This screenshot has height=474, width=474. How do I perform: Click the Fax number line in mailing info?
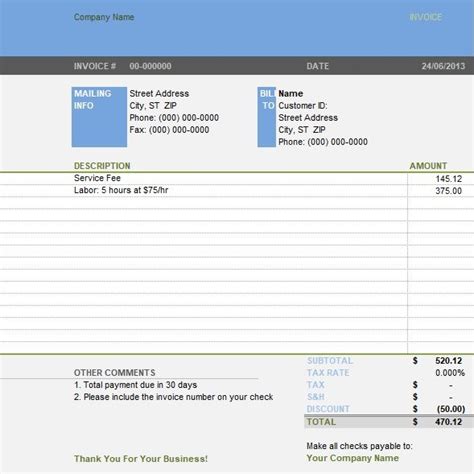coord(169,130)
